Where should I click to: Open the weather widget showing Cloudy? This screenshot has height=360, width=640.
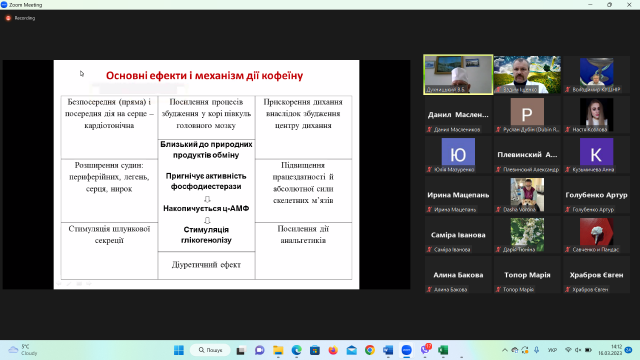point(23,350)
